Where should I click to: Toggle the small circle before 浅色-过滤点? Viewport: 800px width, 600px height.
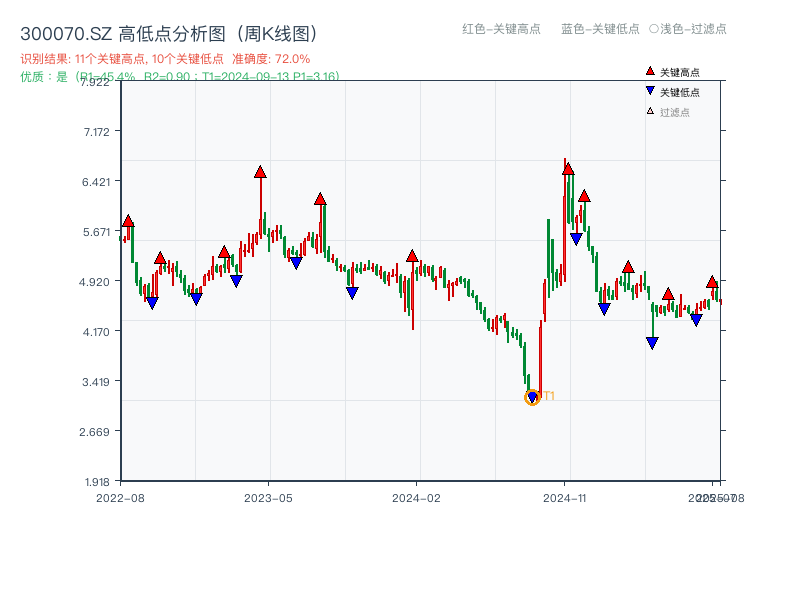coord(653,29)
